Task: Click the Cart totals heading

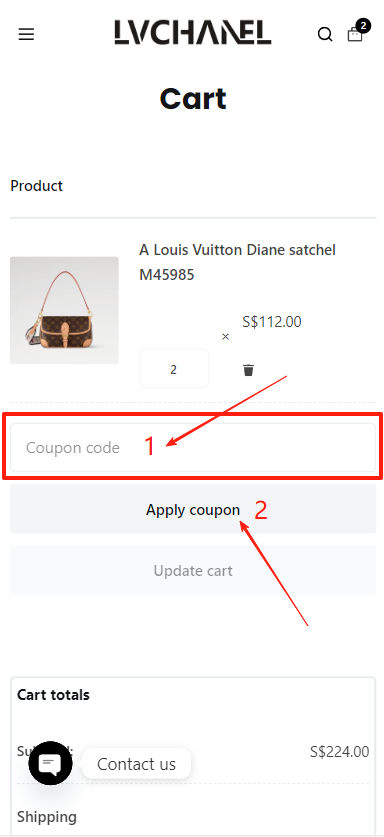Action: [53, 694]
